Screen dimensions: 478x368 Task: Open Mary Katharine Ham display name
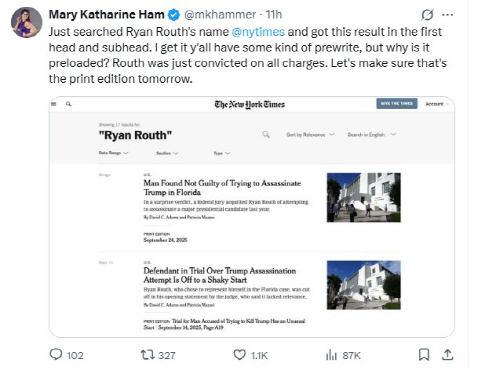point(106,15)
